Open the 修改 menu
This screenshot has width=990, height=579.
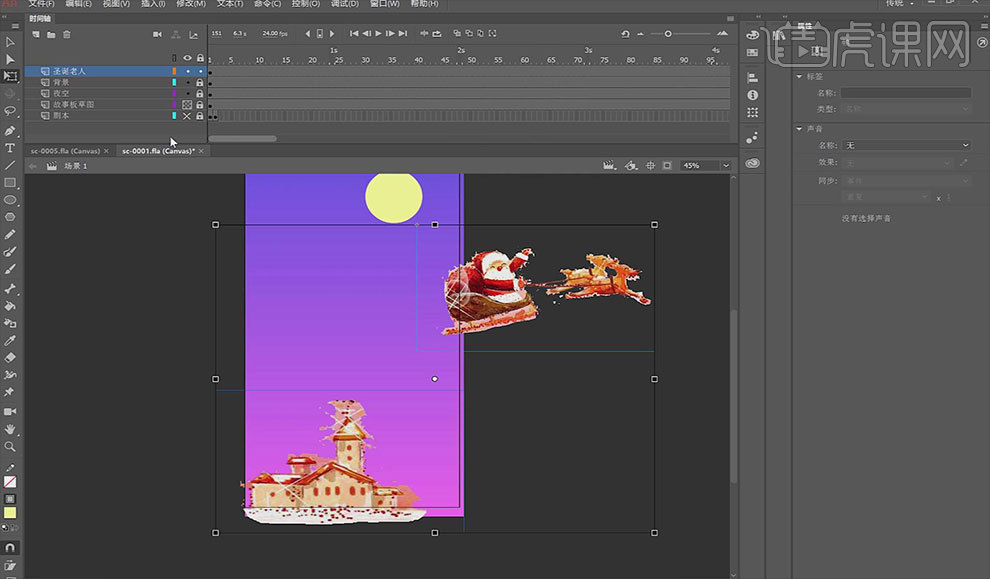point(191,3)
